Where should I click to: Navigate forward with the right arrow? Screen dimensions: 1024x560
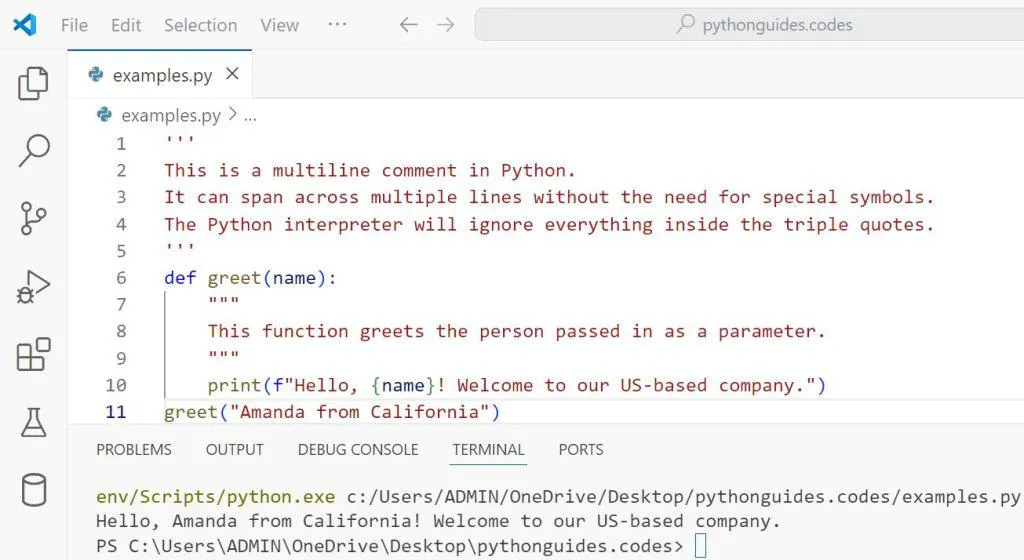click(x=445, y=25)
